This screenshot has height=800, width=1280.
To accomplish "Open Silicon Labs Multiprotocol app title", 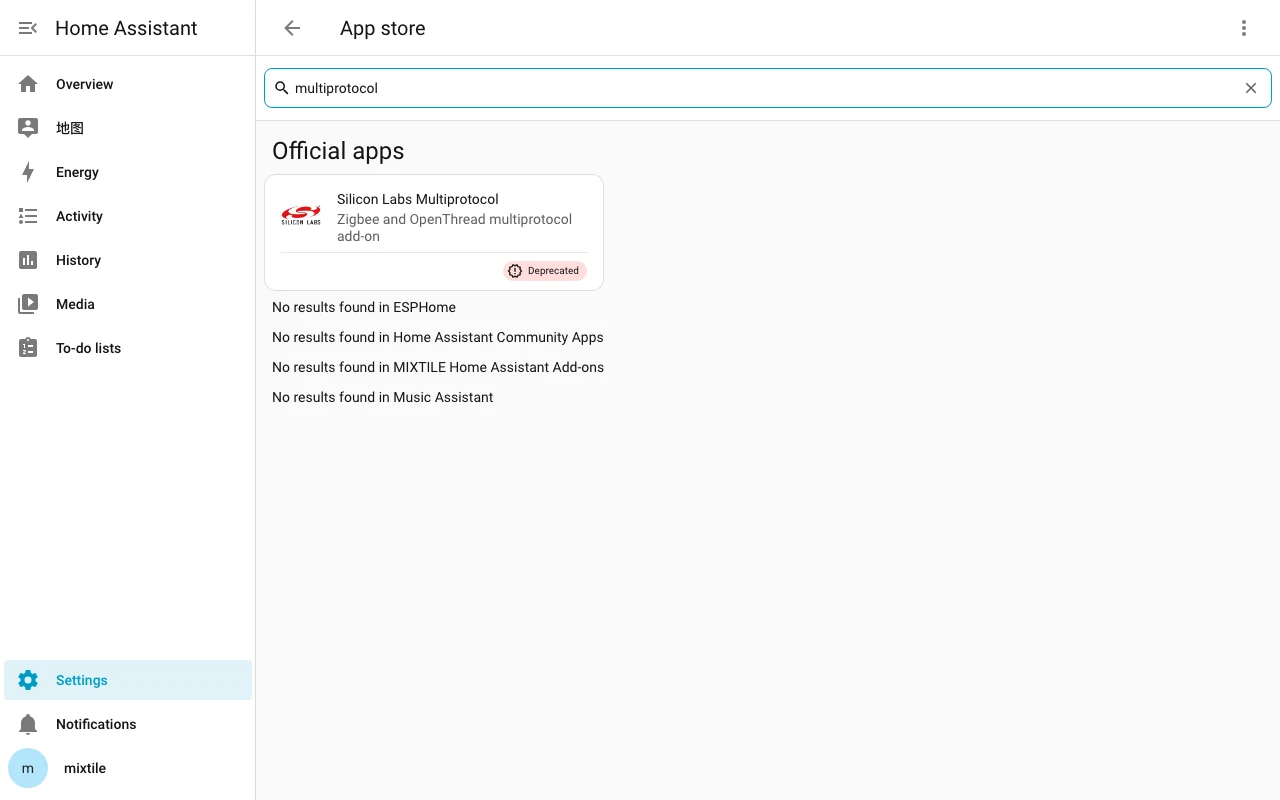I will pos(418,199).
